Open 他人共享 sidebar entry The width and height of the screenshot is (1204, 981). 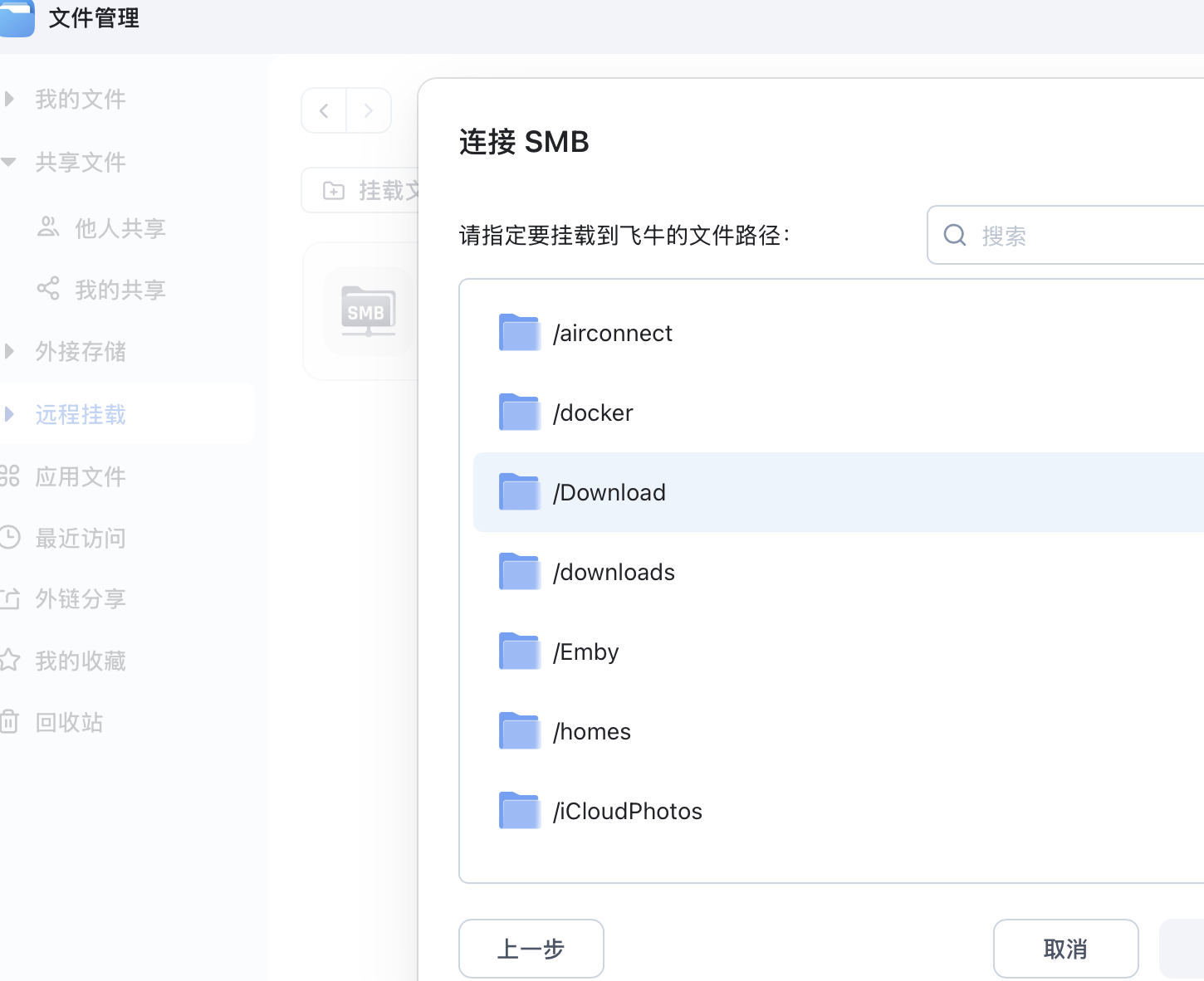click(x=120, y=228)
